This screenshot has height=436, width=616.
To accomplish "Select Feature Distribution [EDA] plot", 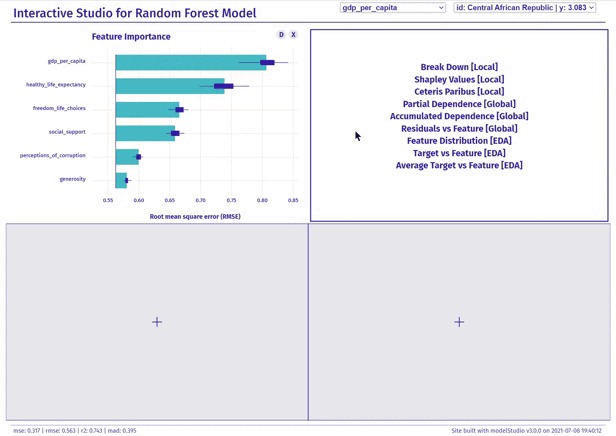I will pyautogui.click(x=459, y=141).
